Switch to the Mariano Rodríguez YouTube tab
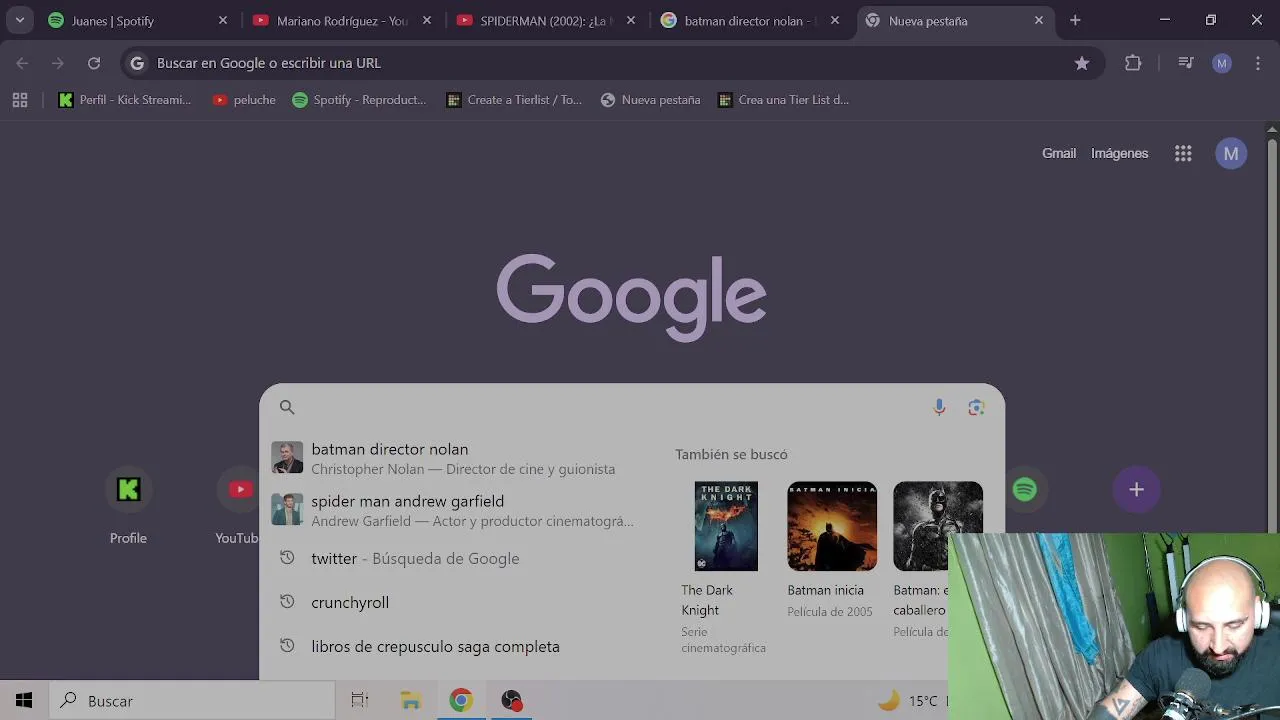The width and height of the screenshot is (1280, 720). point(343,20)
